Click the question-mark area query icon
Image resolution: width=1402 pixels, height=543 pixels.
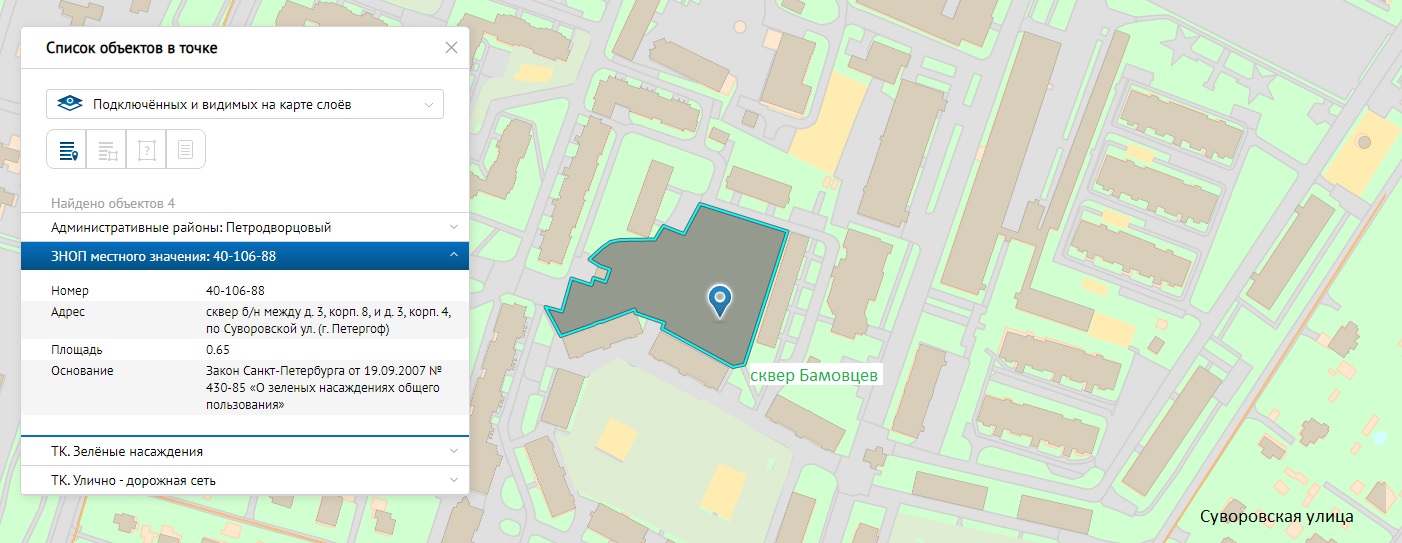(146, 150)
